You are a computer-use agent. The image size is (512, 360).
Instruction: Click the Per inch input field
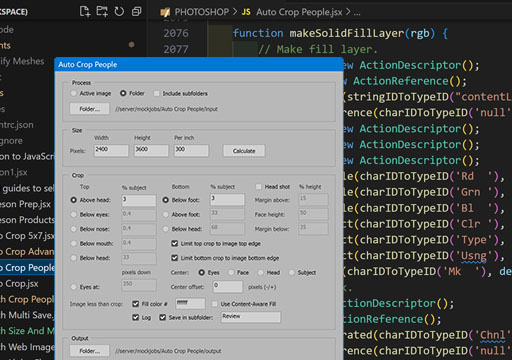click(x=191, y=150)
